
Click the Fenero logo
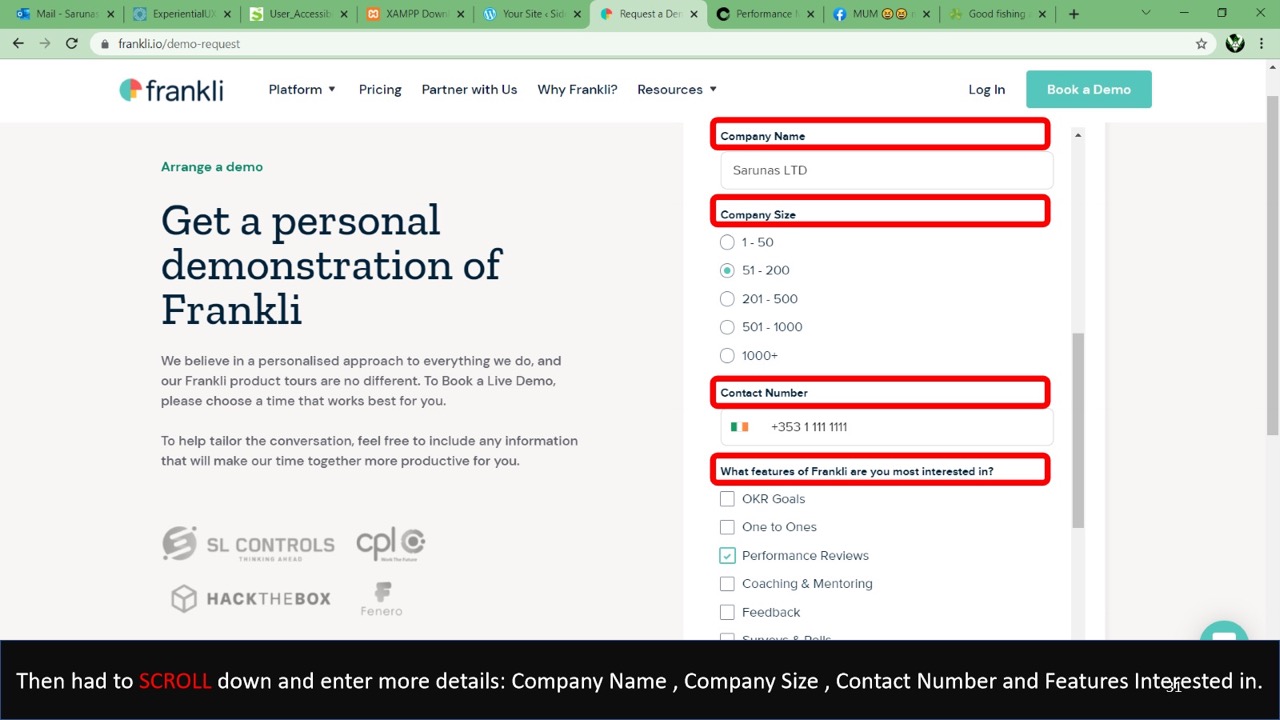tap(381, 599)
